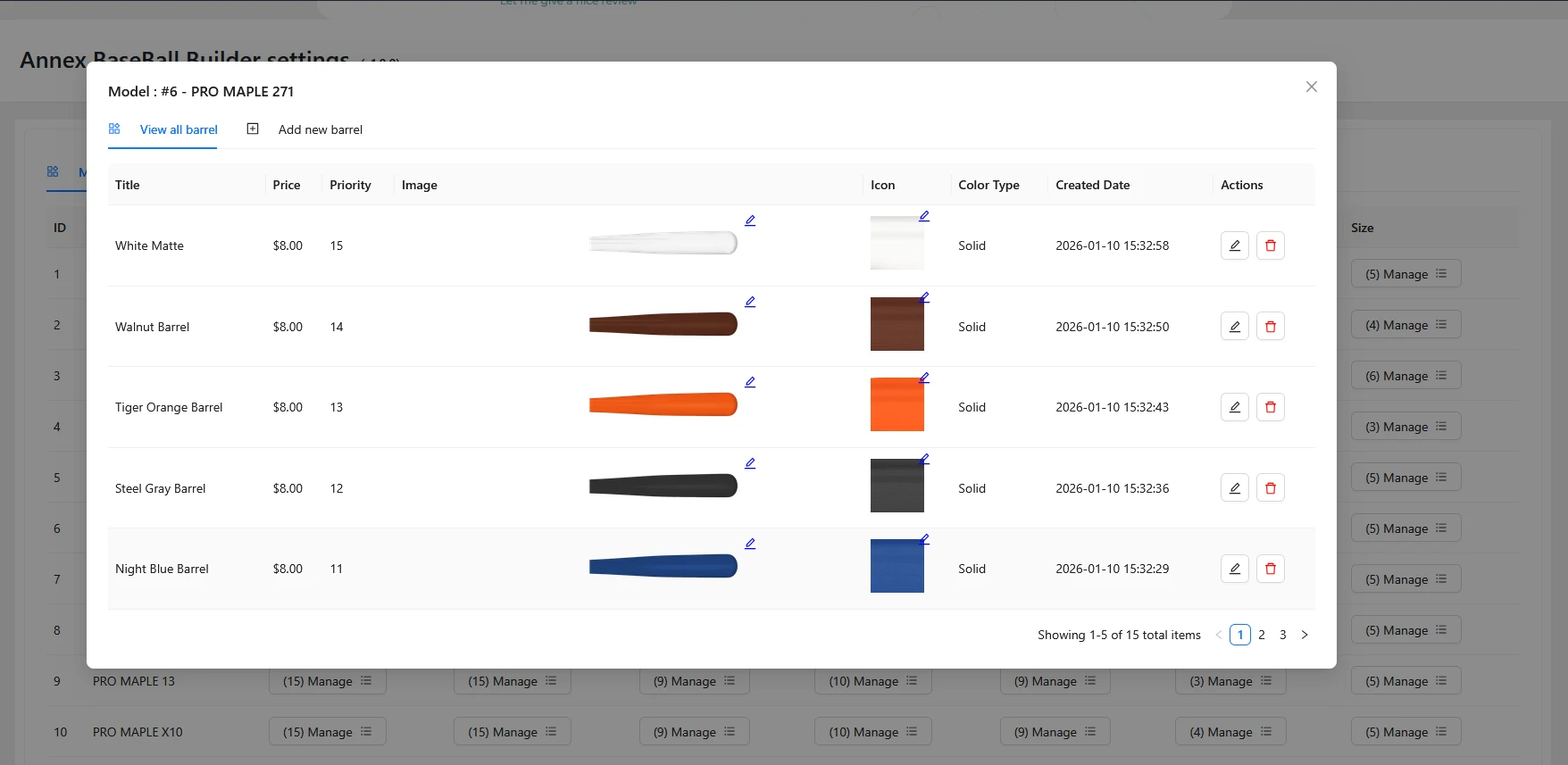Image resolution: width=1568 pixels, height=765 pixels.
Task: Open the Add new barrel tab
Action: [304, 129]
